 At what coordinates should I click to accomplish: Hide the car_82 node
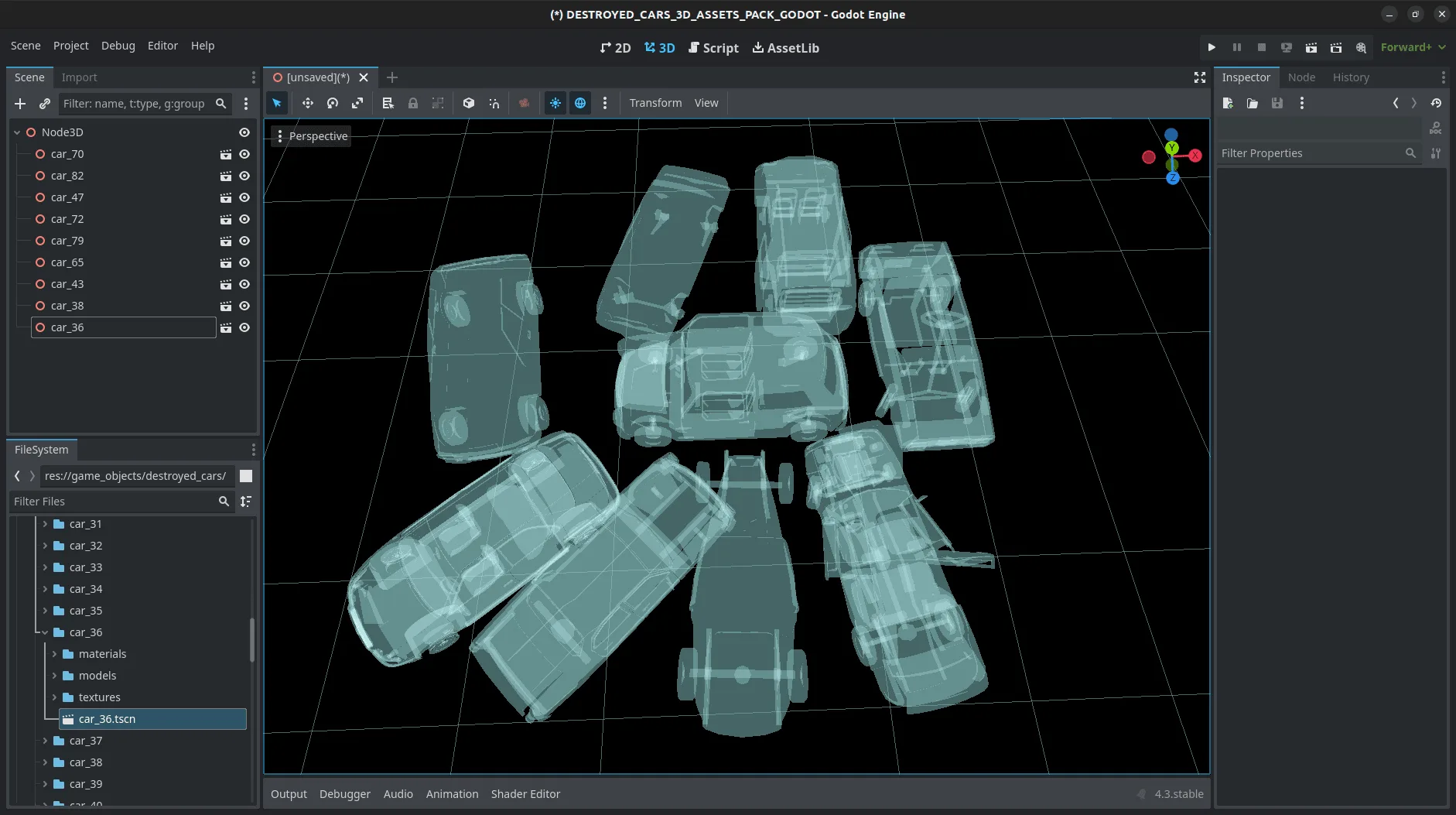[244, 176]
